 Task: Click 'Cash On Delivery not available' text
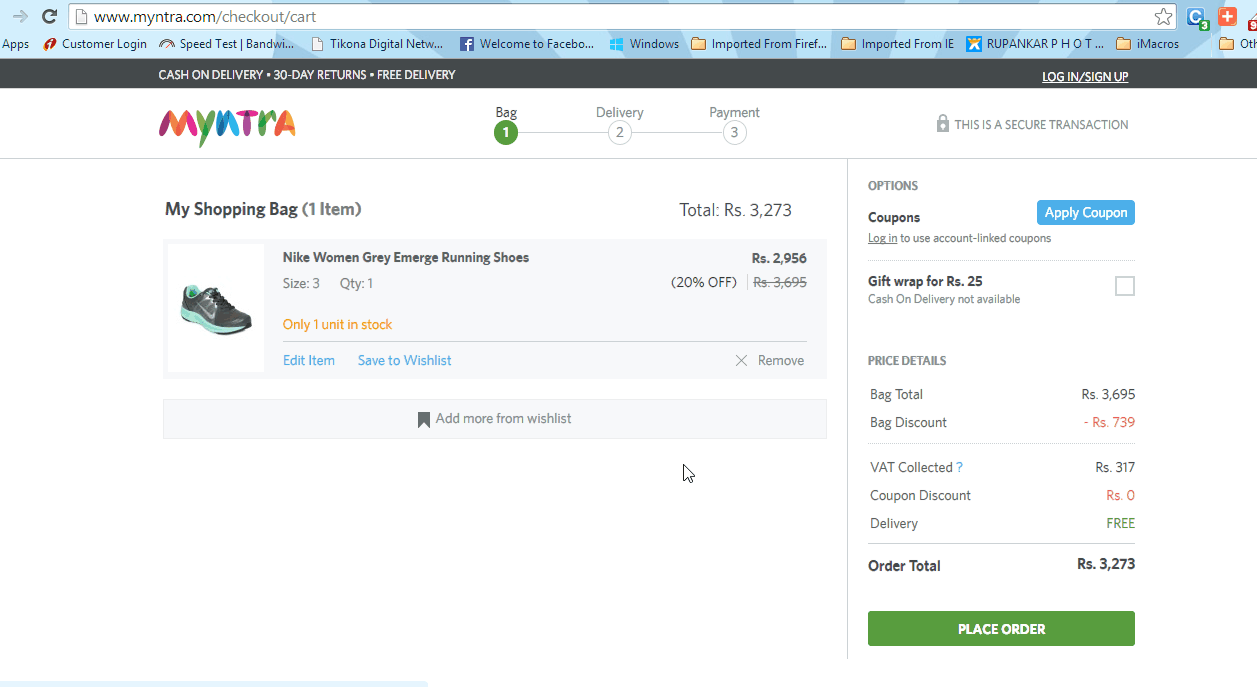tap(944, 299)
